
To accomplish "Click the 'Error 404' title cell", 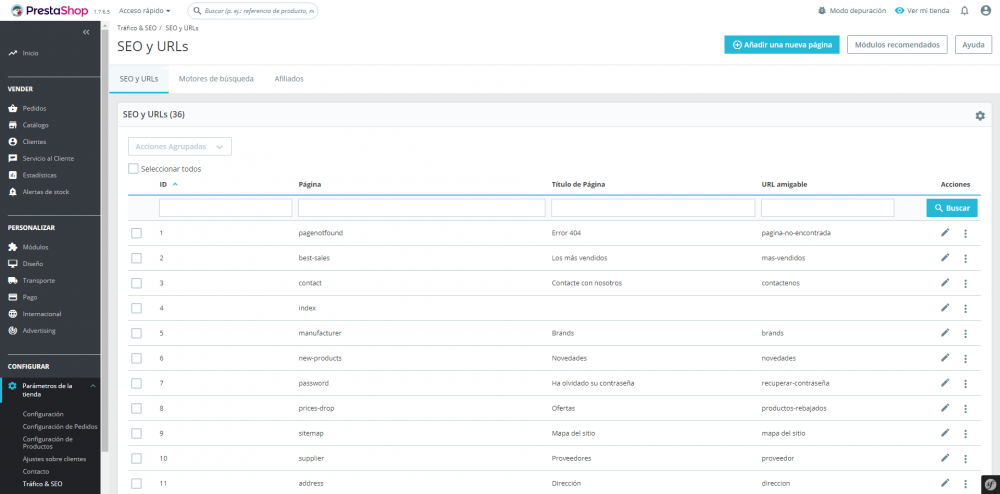I will pyautogui.click(x=566, y=233).
